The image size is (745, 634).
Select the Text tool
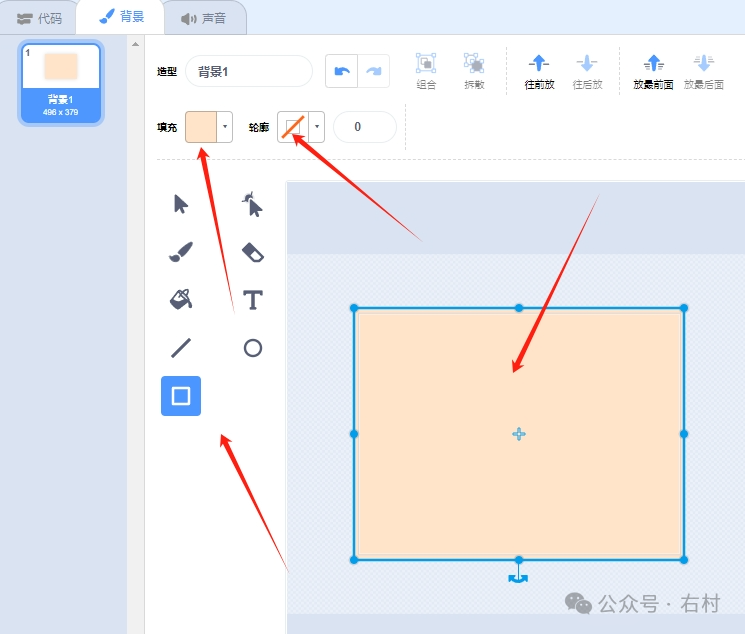point(253,300)
